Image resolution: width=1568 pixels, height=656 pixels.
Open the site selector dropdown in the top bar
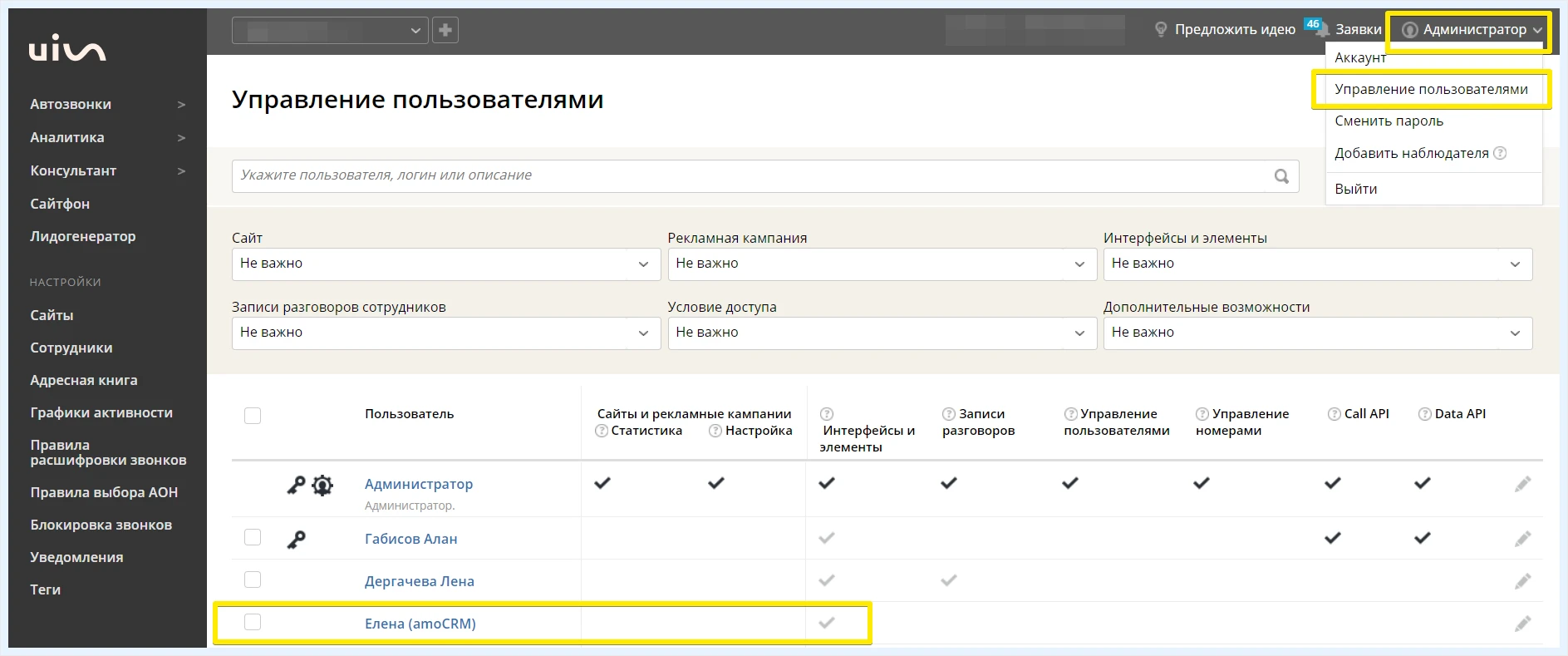331,31
